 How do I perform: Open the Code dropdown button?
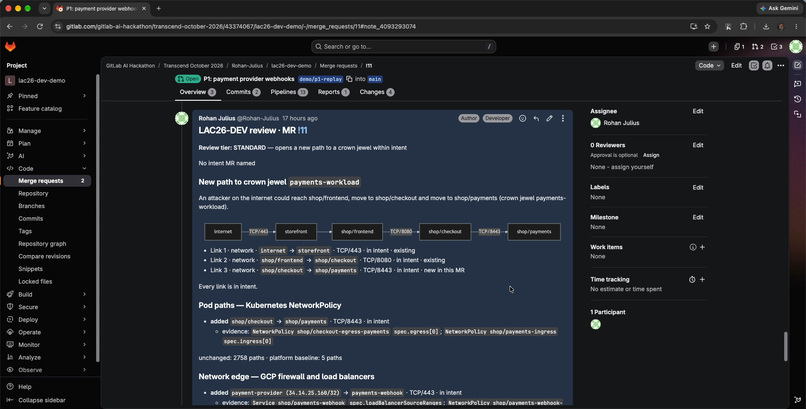709,66
